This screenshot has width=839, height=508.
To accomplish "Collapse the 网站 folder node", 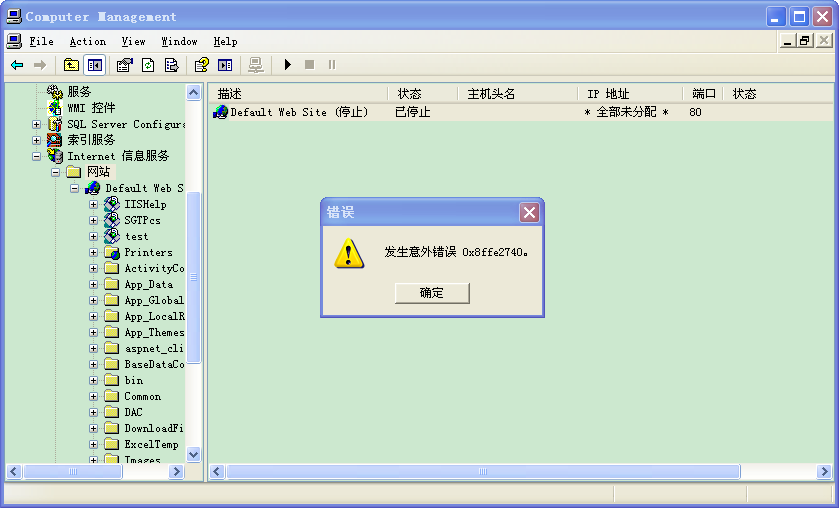I will click(56, 172).
